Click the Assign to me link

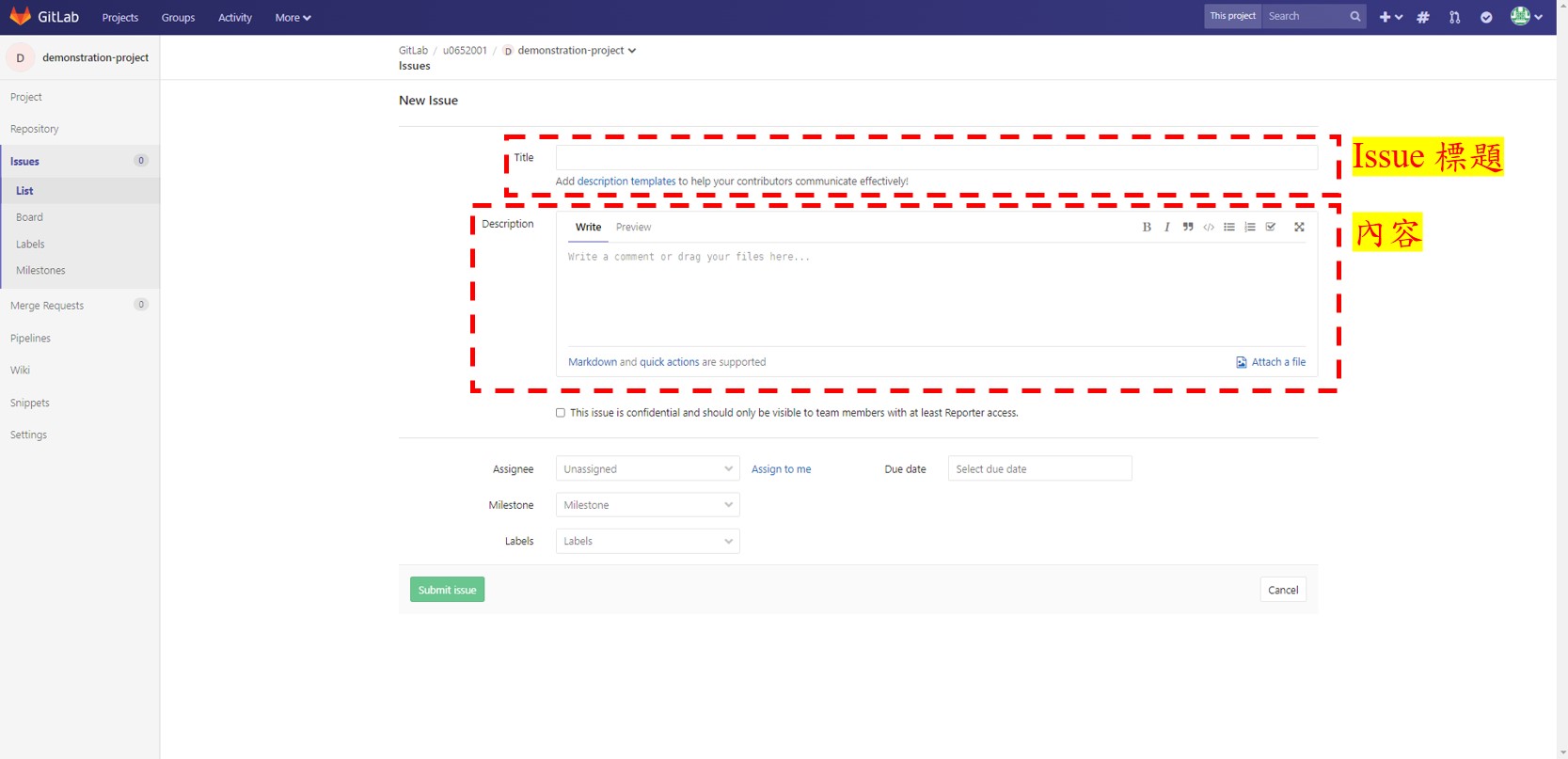(781, 469)
